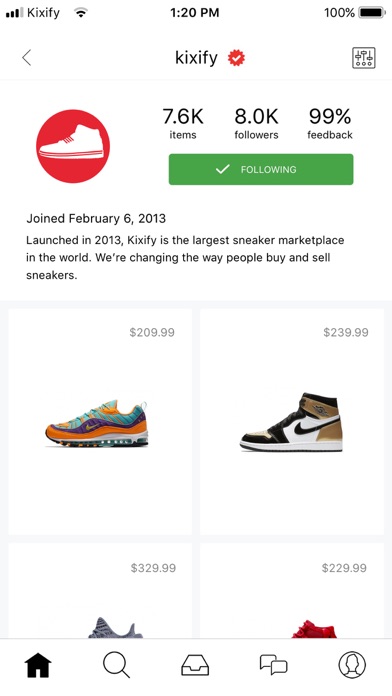The height and width of the screenshot is (696, 392).
Task: Tap the battery indicator in status bar
Action: (x=372, y=13)
